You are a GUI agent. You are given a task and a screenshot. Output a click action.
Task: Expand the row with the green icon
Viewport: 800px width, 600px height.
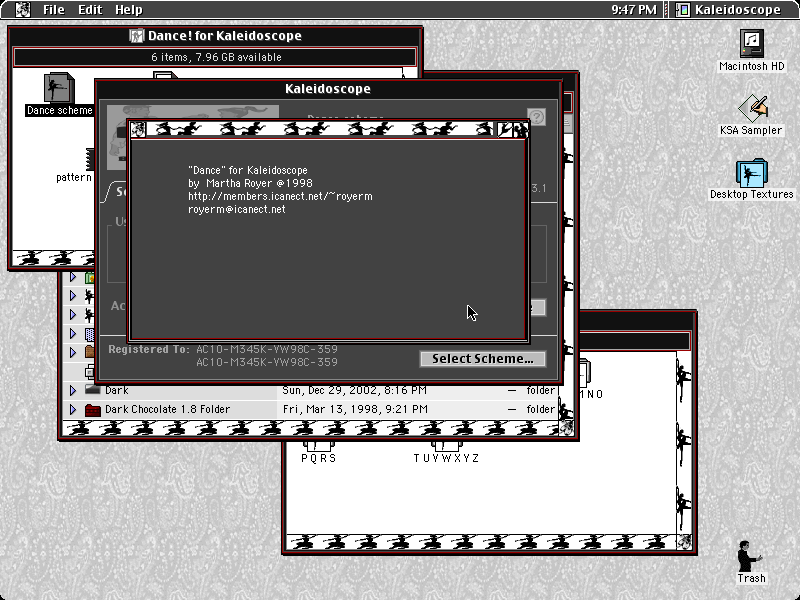point(73,277)
